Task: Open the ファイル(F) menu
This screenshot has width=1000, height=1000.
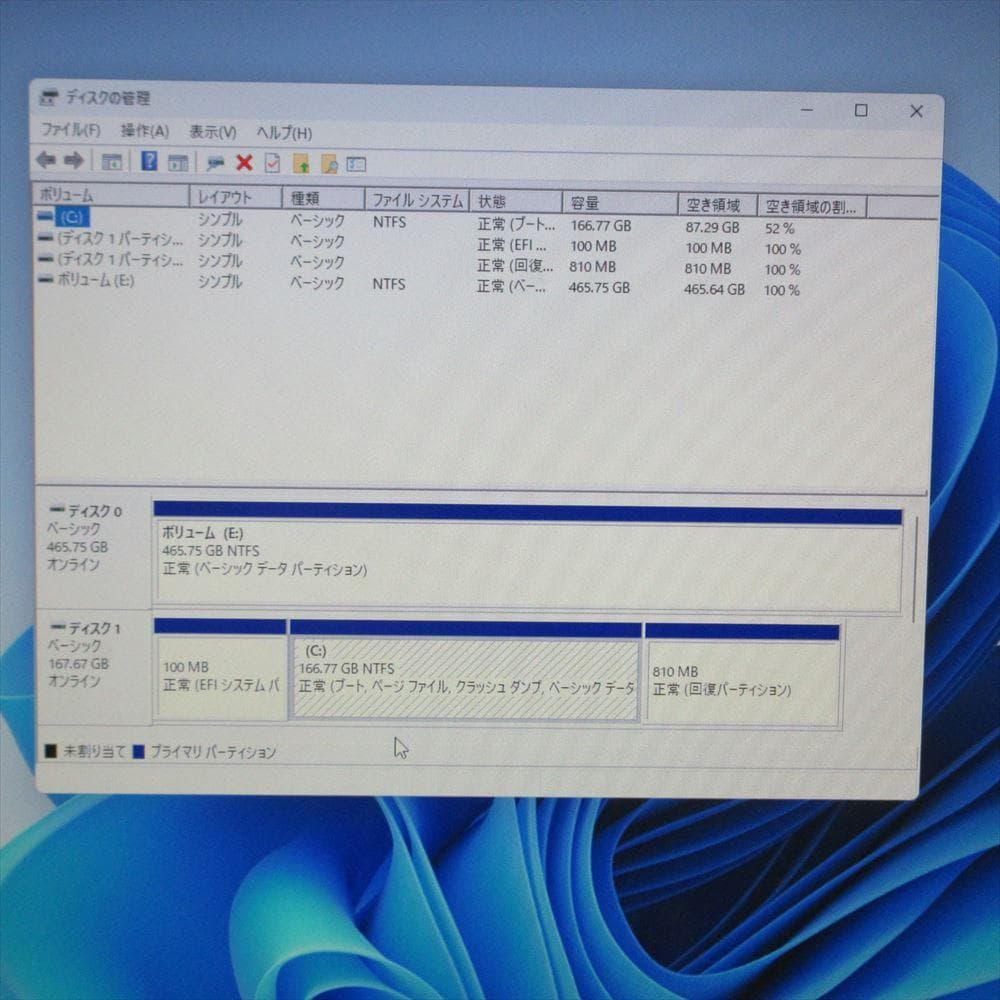Action: pos(72,131)
